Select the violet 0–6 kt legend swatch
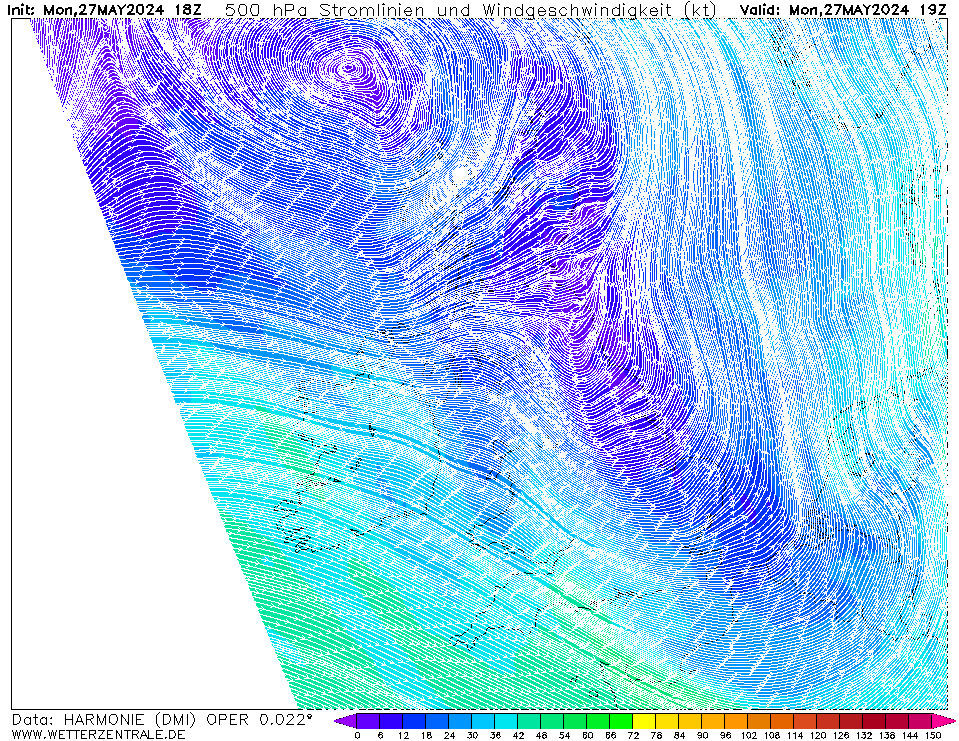This screenshot has height=741, width=959. [x=368, y=721]
